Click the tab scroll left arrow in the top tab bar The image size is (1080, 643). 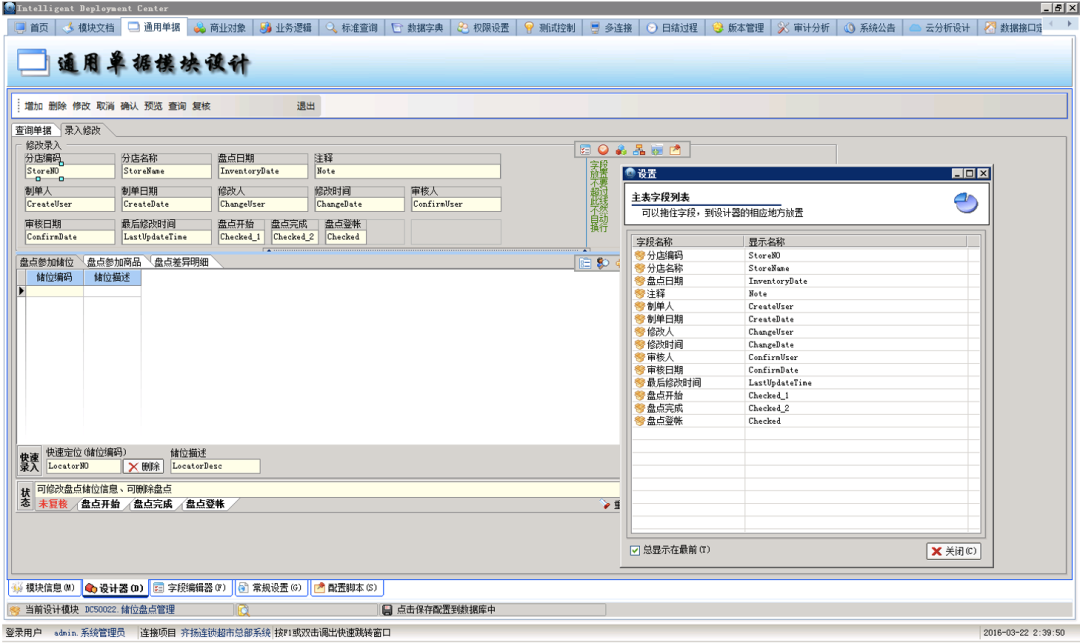[x=1051, y=24]
